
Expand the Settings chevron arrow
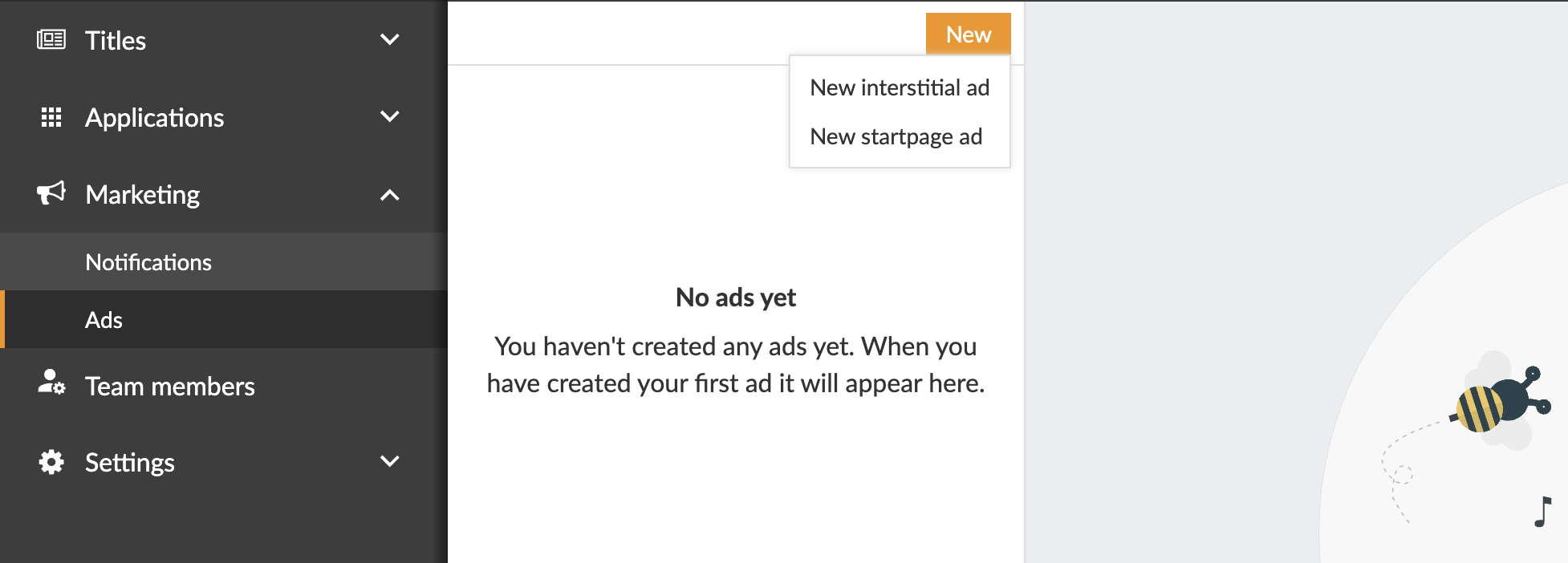point(390,461)
